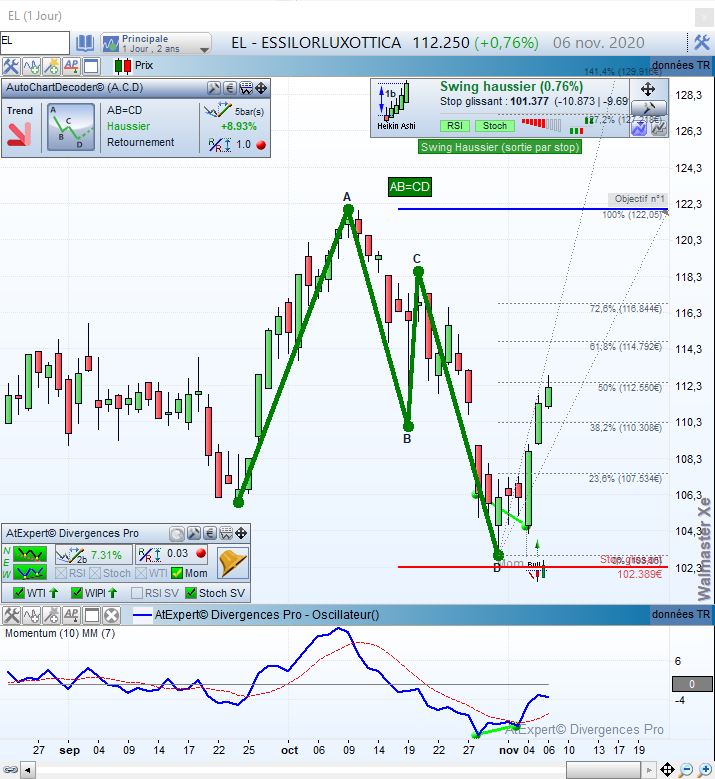Click the Swing Haussier (sortie par stop) label

[500, 147]
